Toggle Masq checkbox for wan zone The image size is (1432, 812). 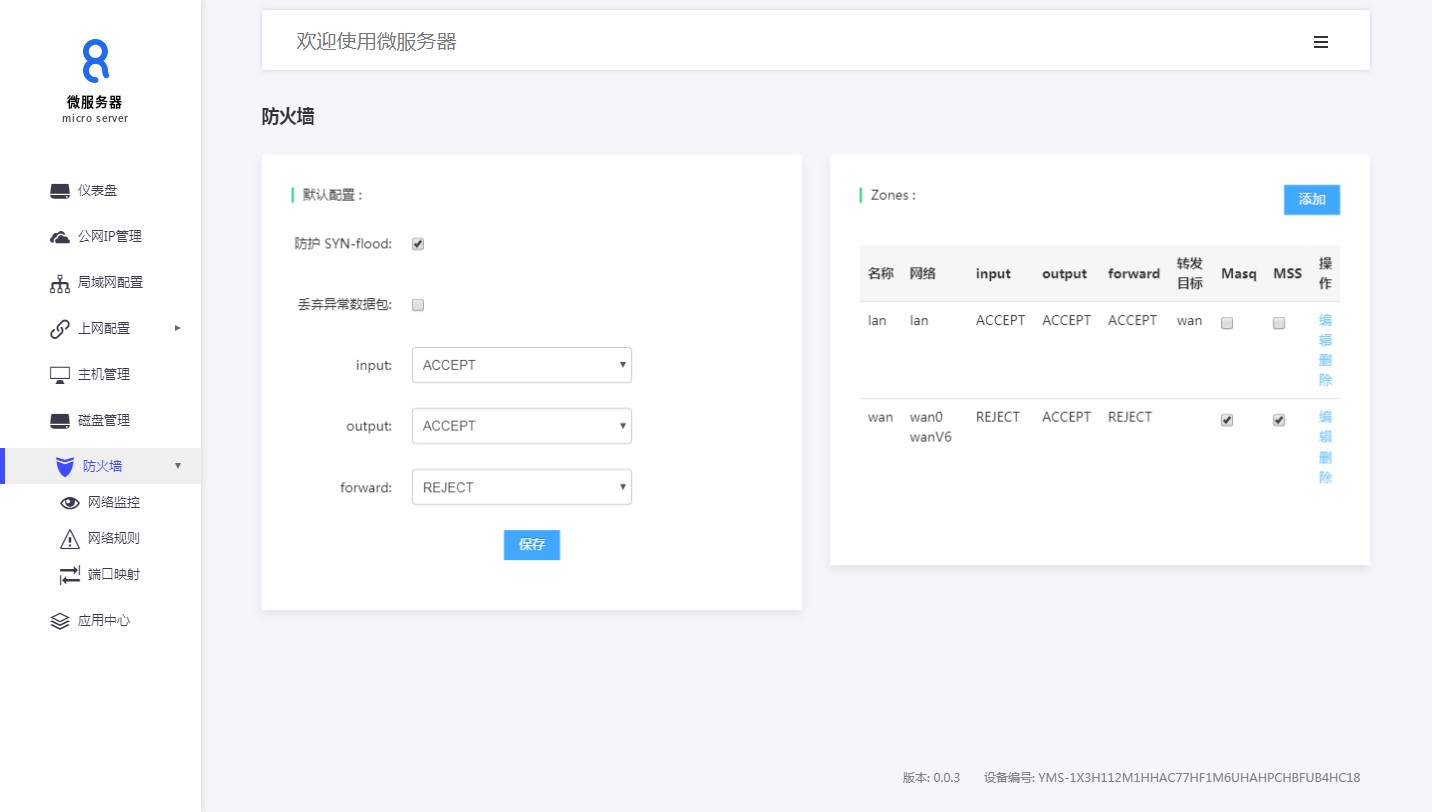(1227, 421)
